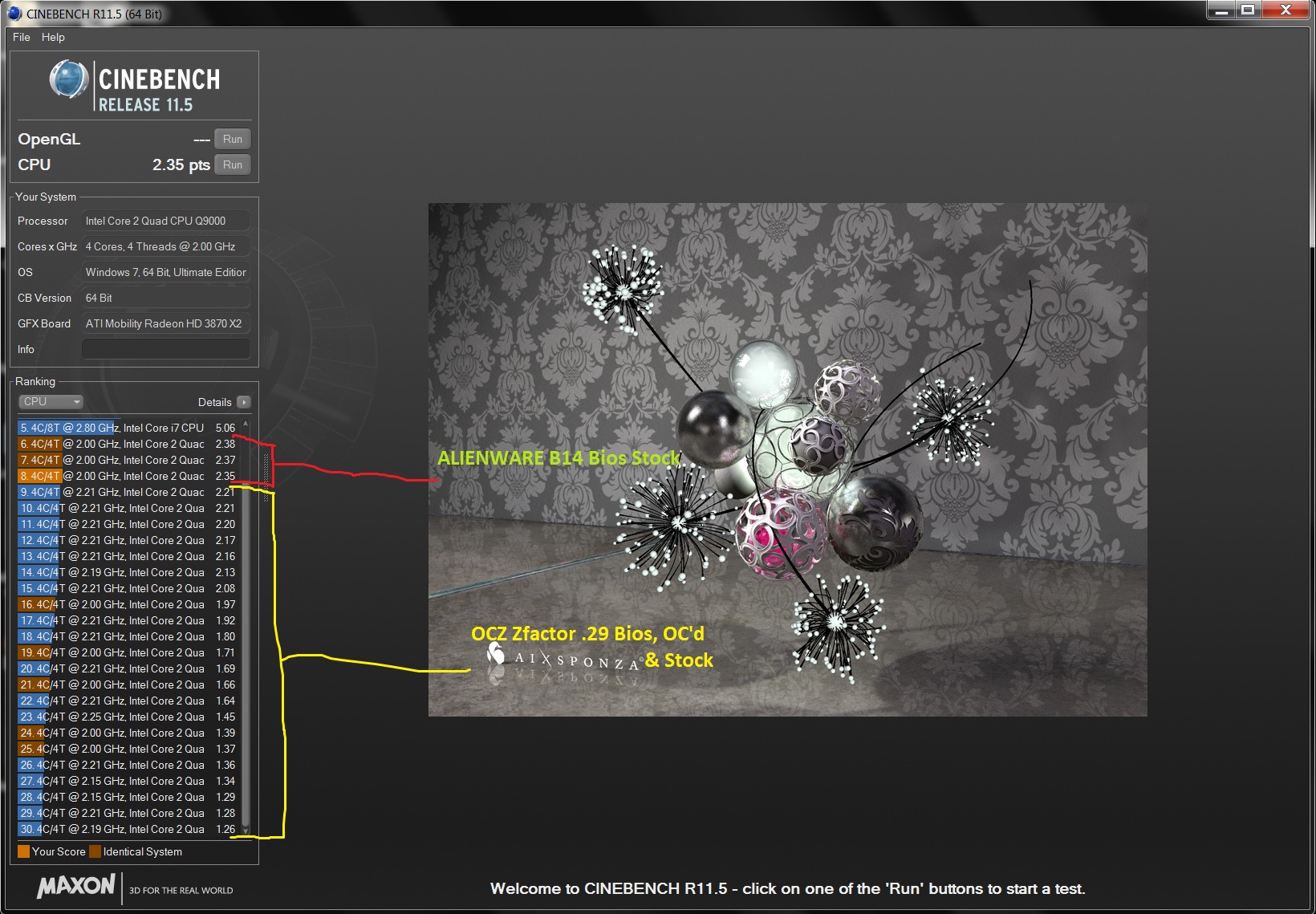Click the CB Version 64 Bit field

[x=166, y=298]
